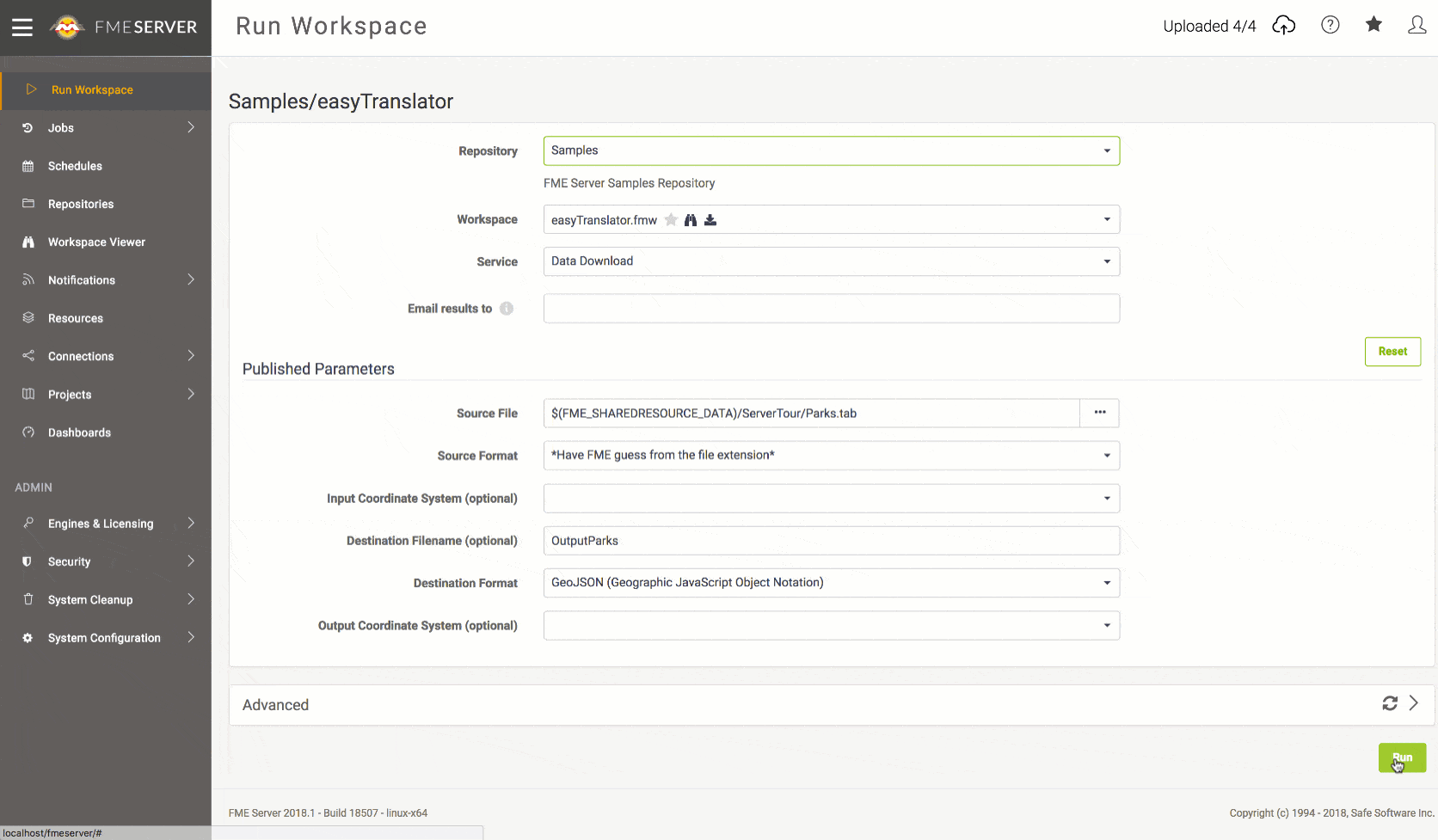Click the Repositories folder icon
The image size is (1438, 840).
click(28, 204)
